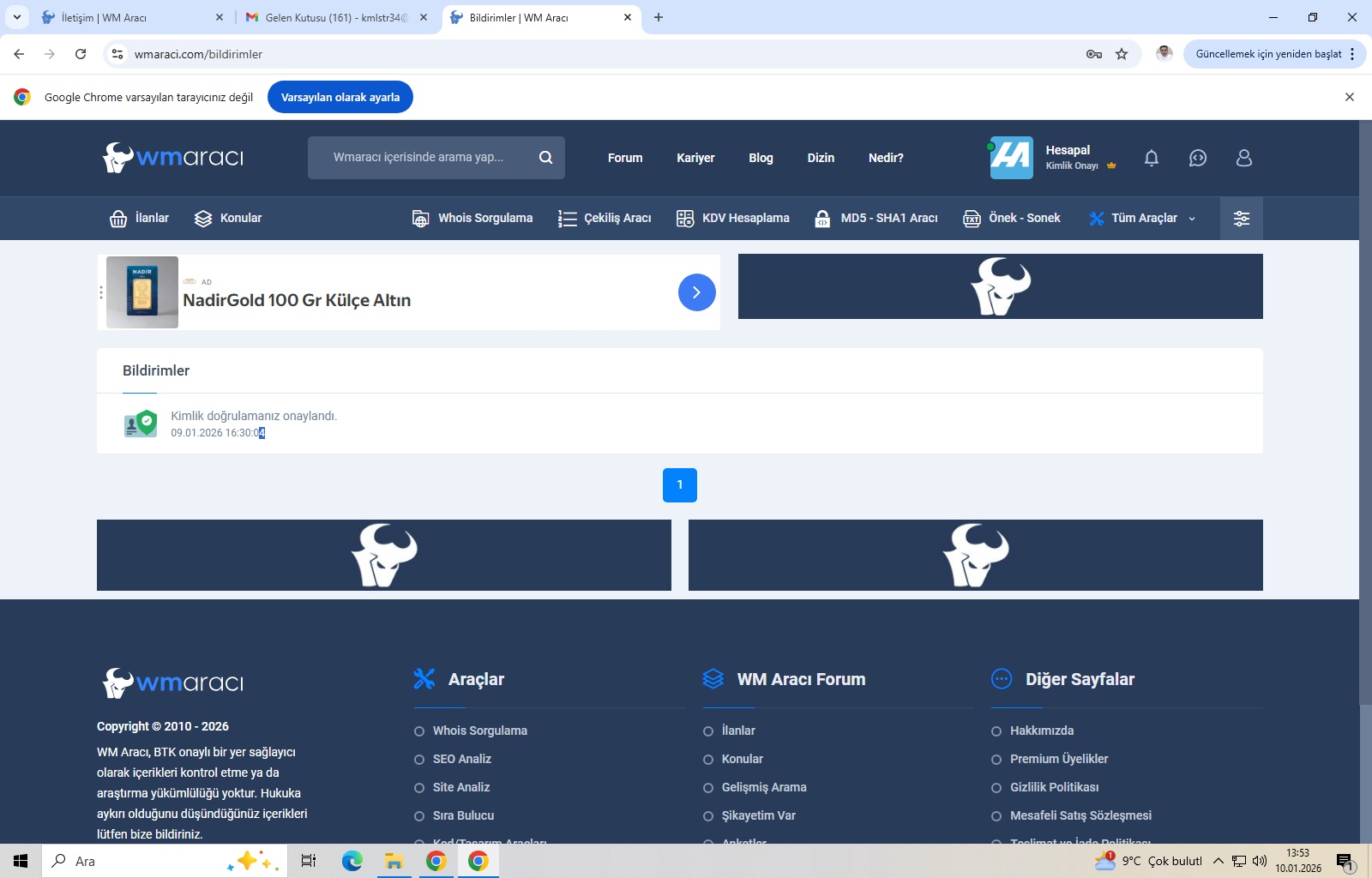Open File Explorer from taskbar
The image size is (1372, 878).
tap(394, 861)
